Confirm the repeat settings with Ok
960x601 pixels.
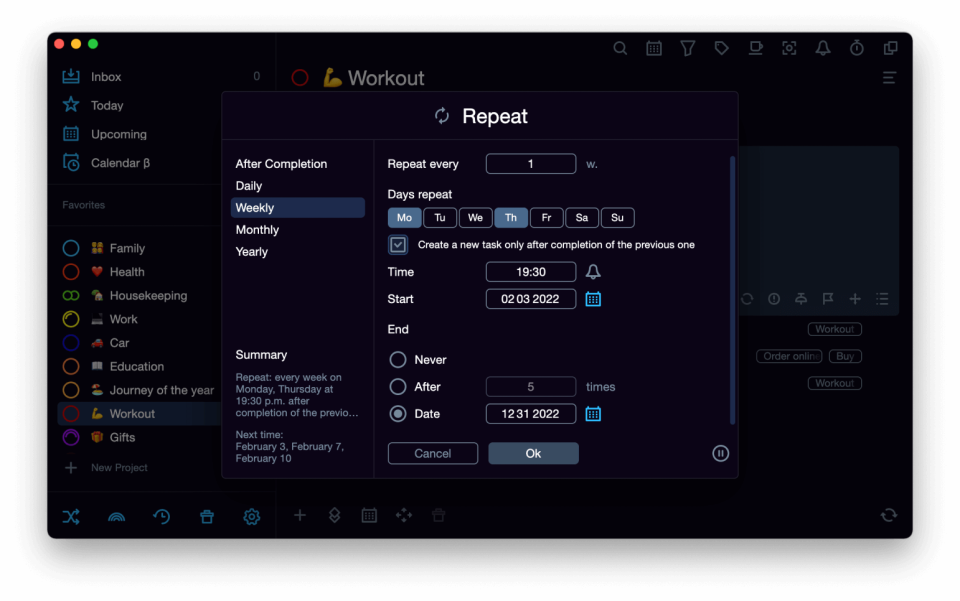pos(533,453)
